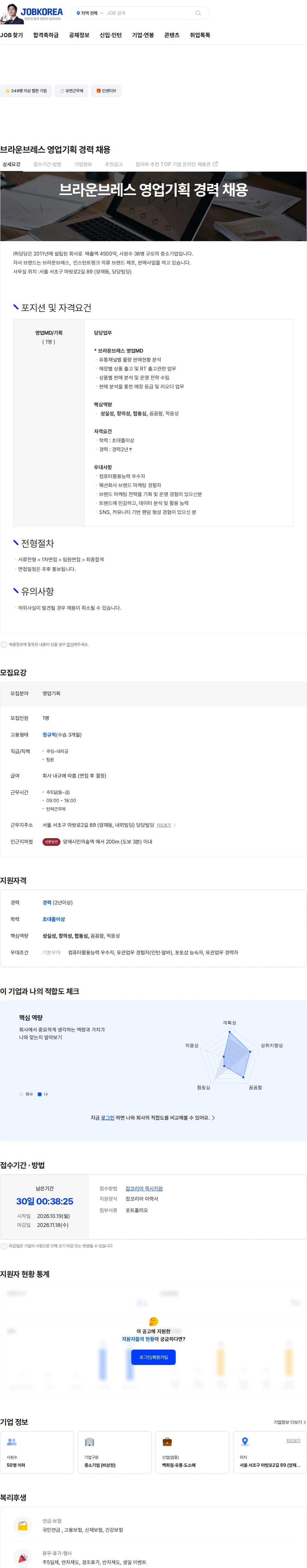Click the people icon in the 사원수 card
This screenshot has height=1568, width=307.
point(12,1441)
